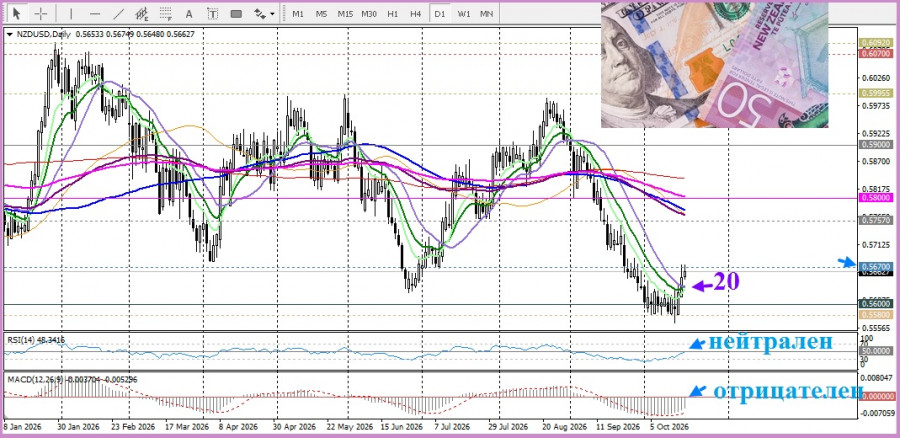Choose the text label 'T' tool

(212, 13)
